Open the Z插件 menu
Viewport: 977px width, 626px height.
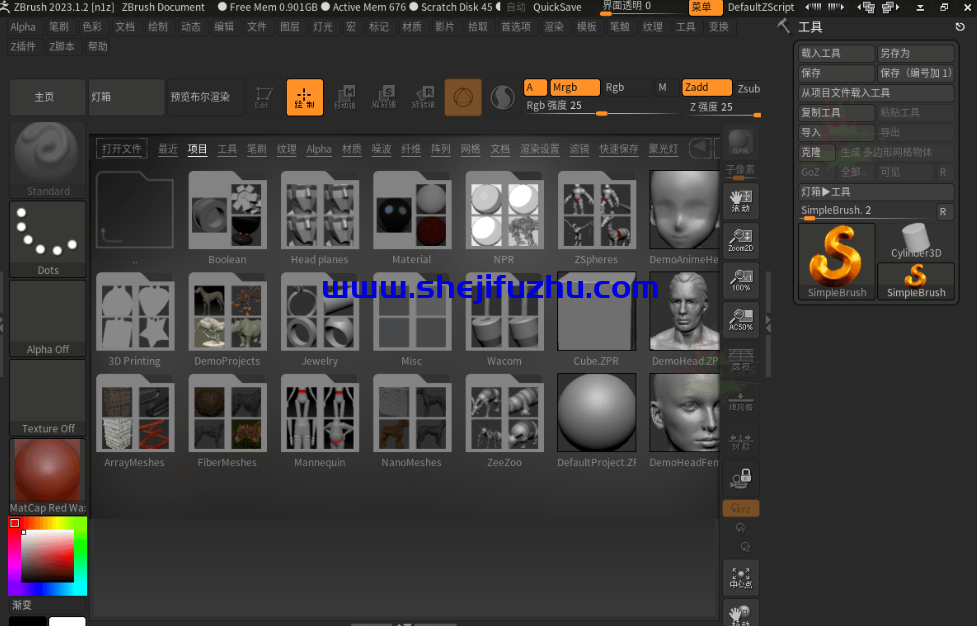click(x=23, y=47)
